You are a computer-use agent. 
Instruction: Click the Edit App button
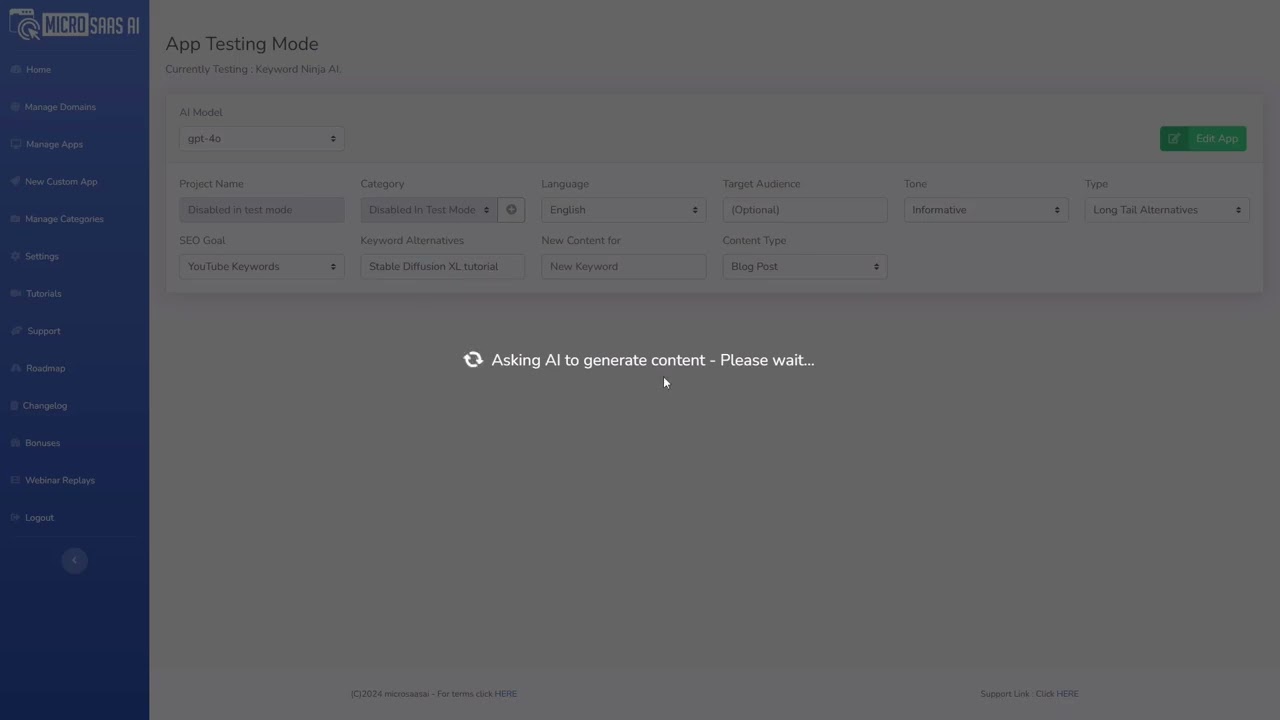coord(1203,139)
